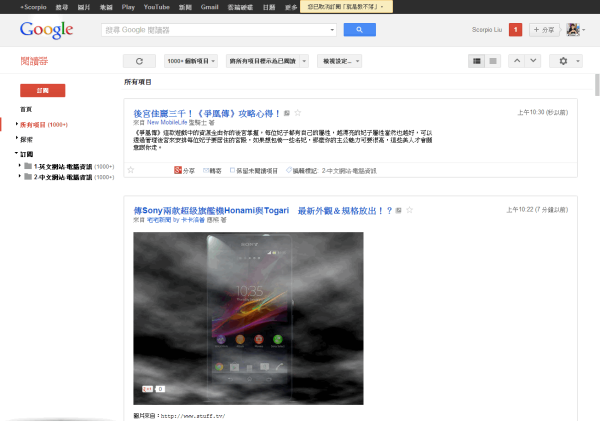This screenshot has height=427, width=600.
Task: Click the Scorpio Liu account name
Action: 487,29
